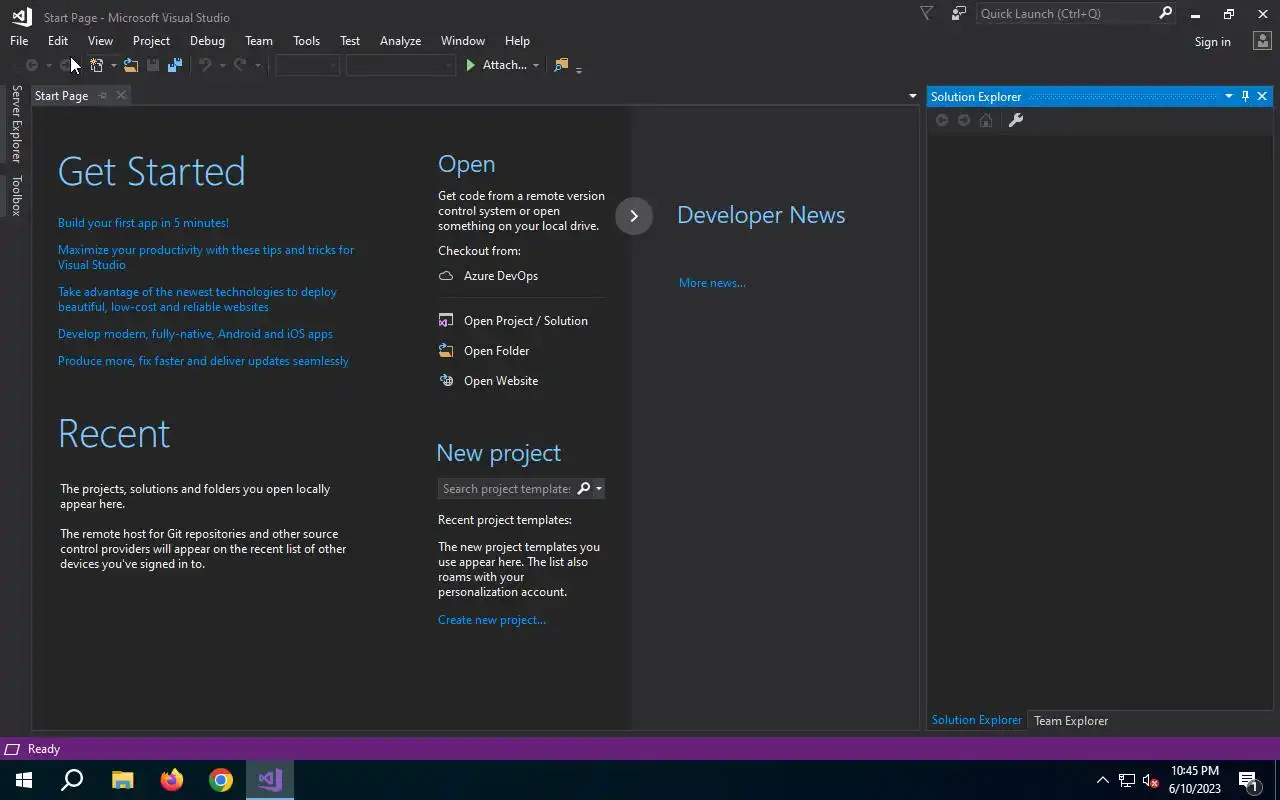Viewport: 1280px width, 800px height.
Task: Click Develop modern Android and iOS apps link
Action: point(195,334)
